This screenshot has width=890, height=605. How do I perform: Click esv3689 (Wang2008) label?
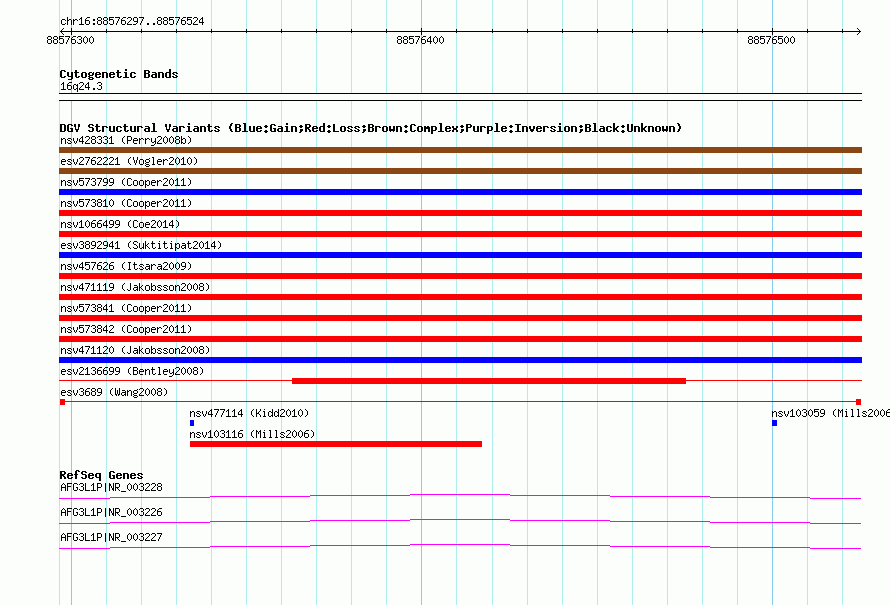click(x=114, y=392)
